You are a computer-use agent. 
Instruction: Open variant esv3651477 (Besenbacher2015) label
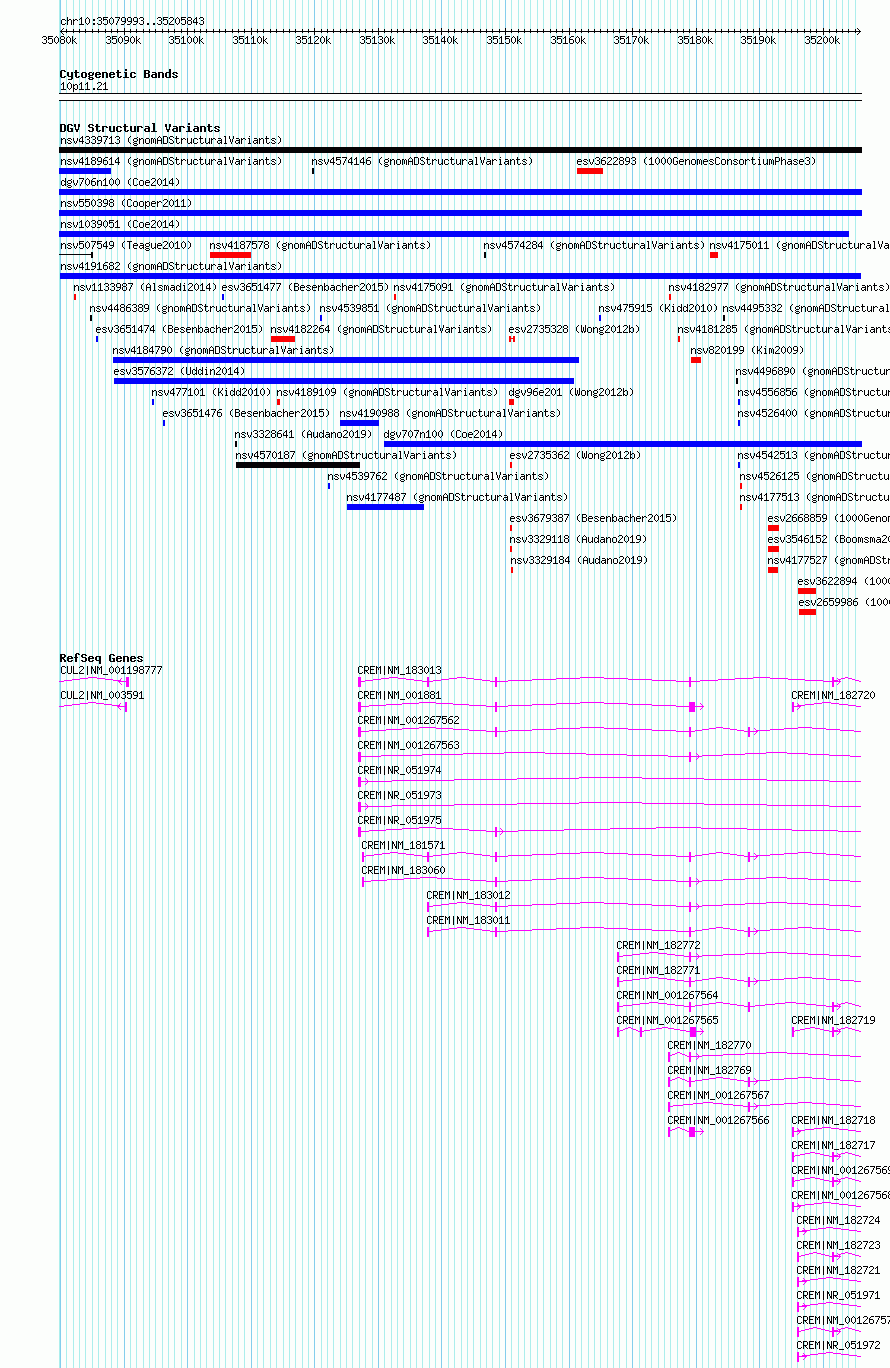(305, 287)
